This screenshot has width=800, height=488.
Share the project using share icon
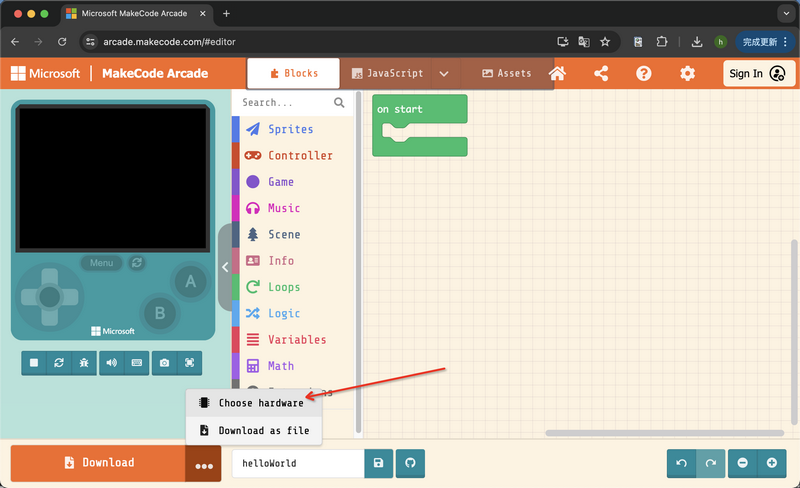tap(601, 73)
